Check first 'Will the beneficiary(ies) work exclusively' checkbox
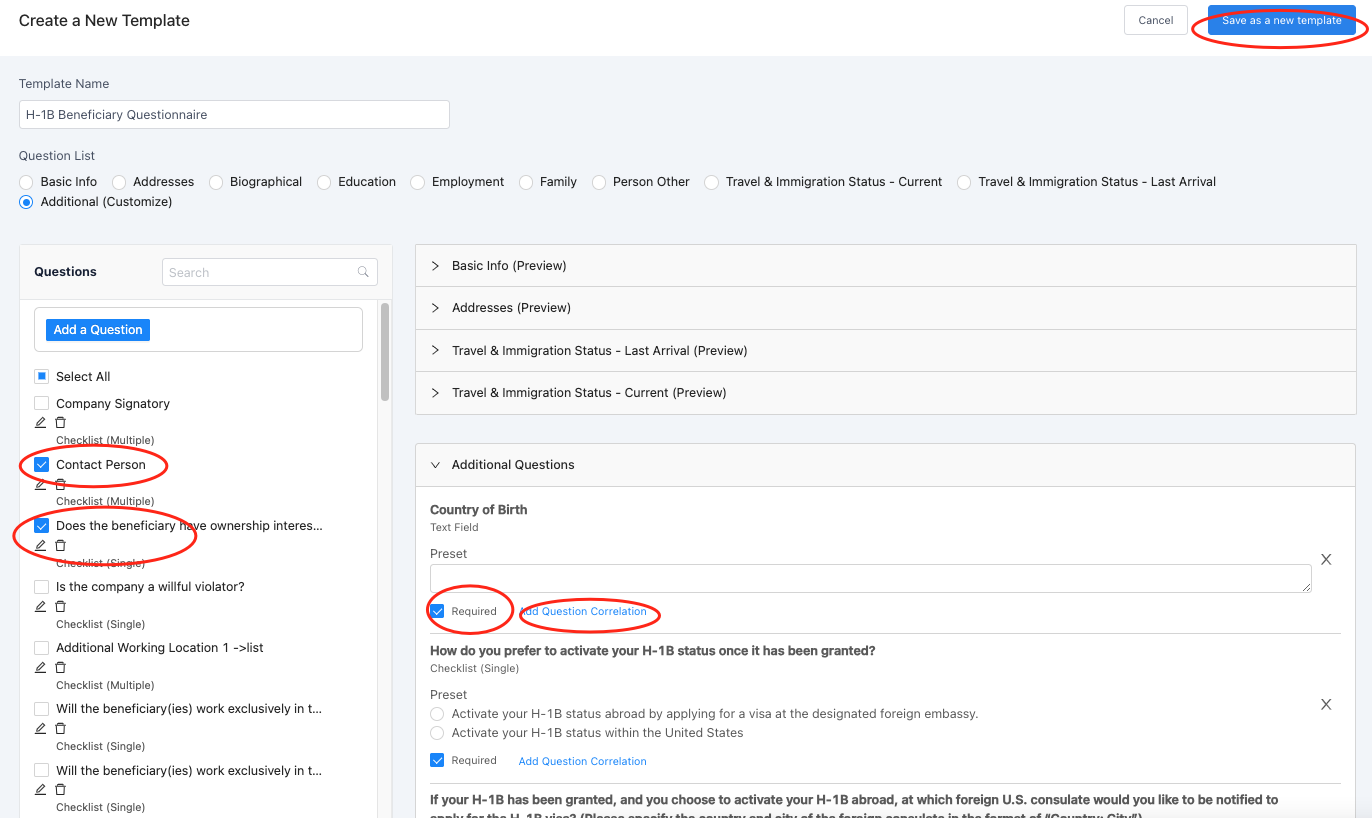The image size is (1372, 818). pos(42,709)
